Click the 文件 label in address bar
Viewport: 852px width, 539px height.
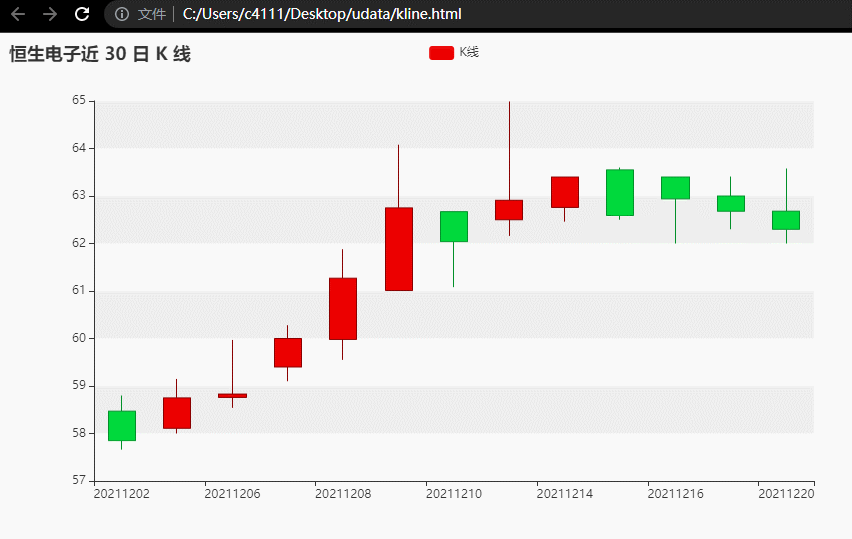152,14
